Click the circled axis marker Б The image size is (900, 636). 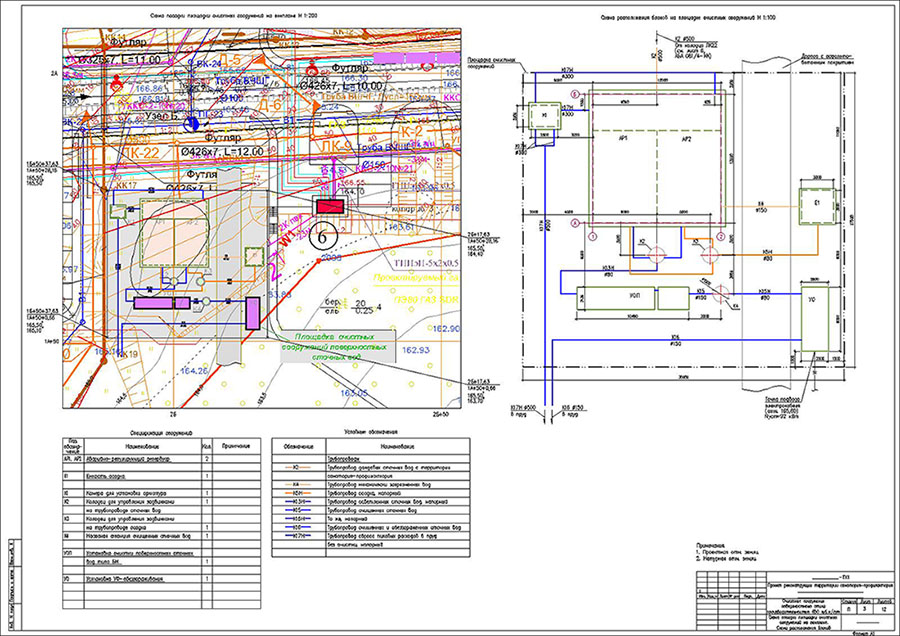(573, 93)
